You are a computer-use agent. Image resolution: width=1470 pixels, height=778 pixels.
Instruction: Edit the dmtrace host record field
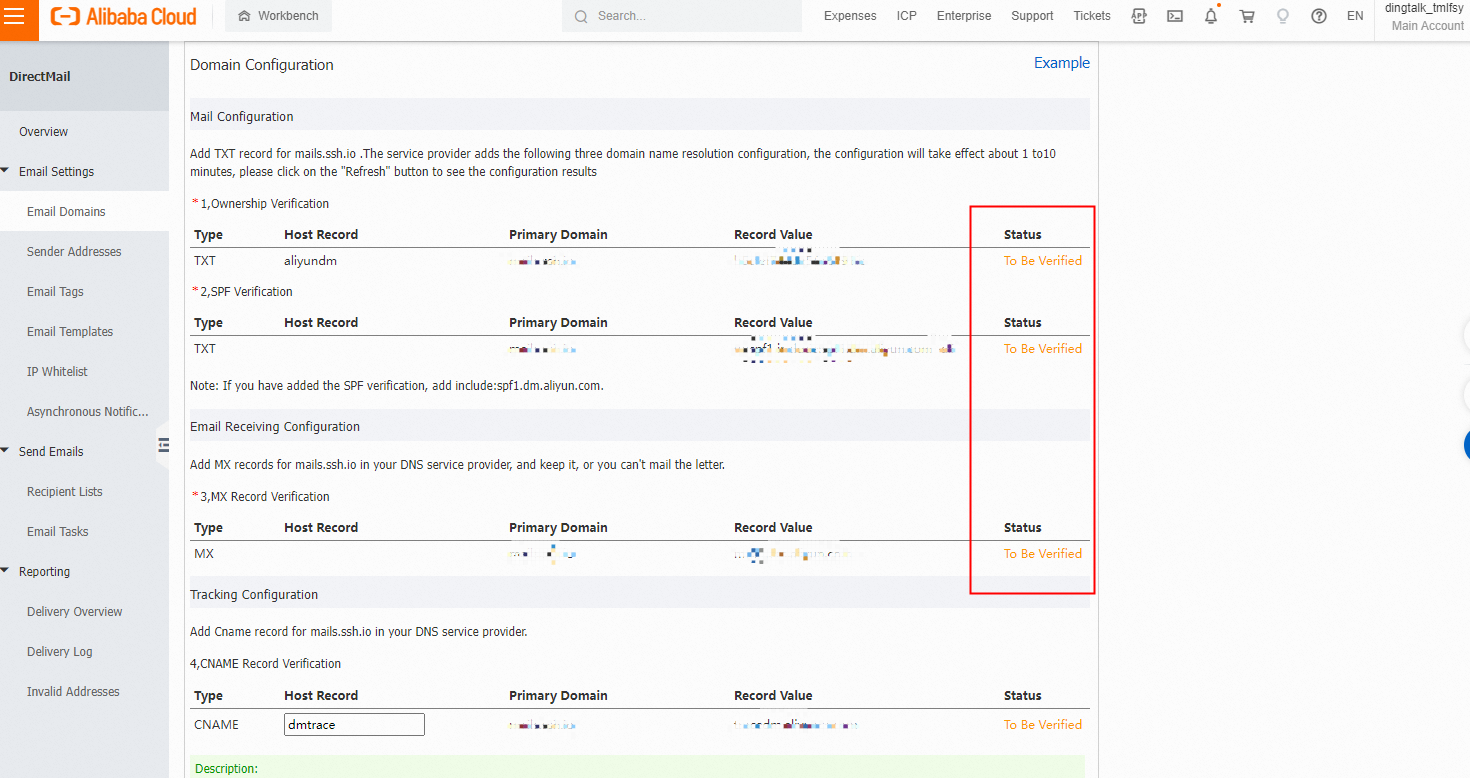tap(354, 724)
